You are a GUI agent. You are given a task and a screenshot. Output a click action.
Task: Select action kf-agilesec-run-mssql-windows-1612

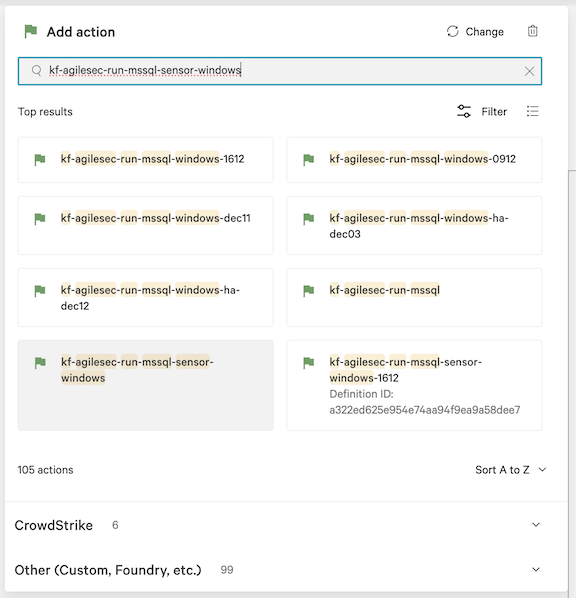pyautogui.click(x=145, y=160)
